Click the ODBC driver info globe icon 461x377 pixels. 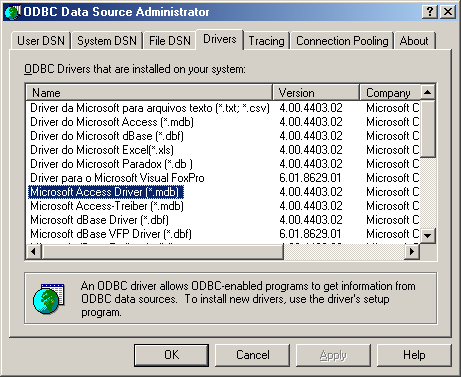pyautogui.click(x=49, y=298)
